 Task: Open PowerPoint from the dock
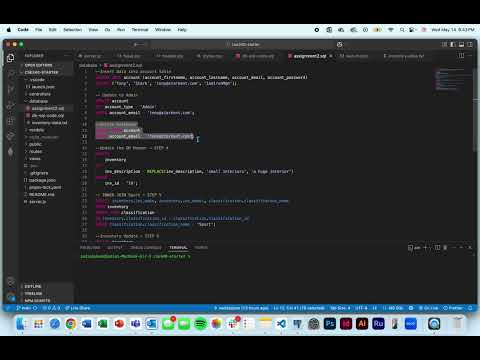(119, 323)
